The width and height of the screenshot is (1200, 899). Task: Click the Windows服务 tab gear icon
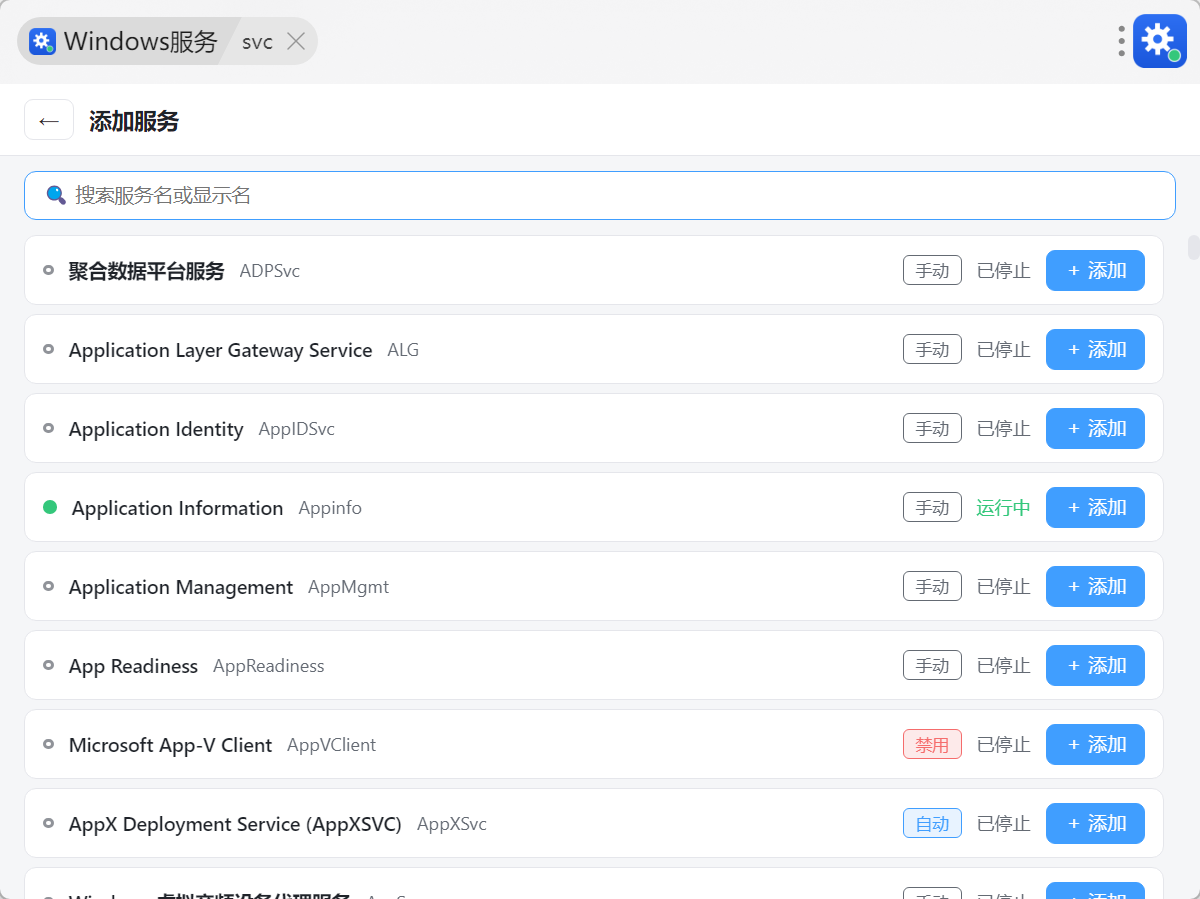(x=42, y=41)
